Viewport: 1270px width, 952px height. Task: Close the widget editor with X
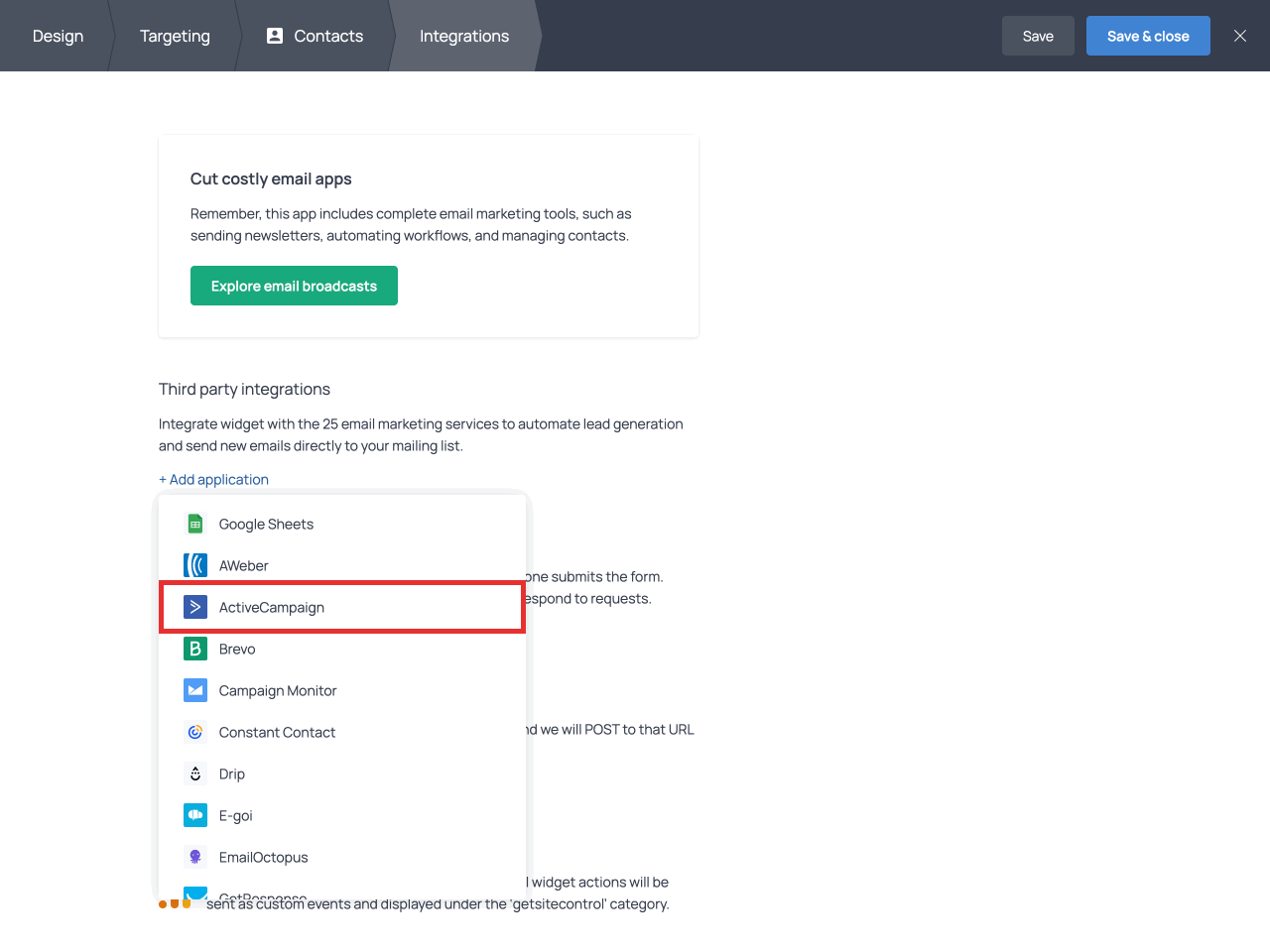(x=1240, y=36)
